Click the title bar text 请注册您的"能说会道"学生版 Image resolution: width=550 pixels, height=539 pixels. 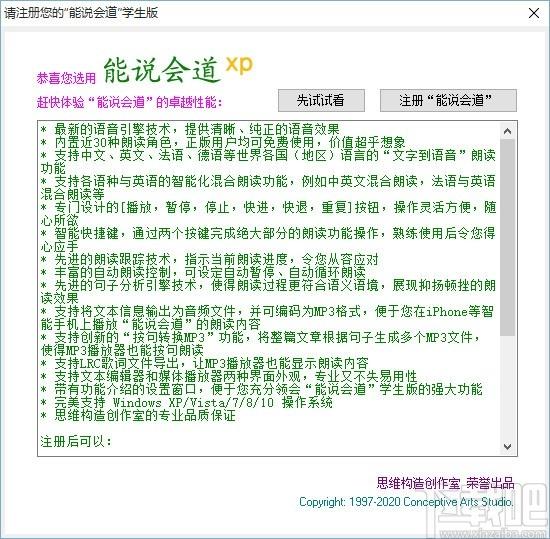(x=81, y=13)
